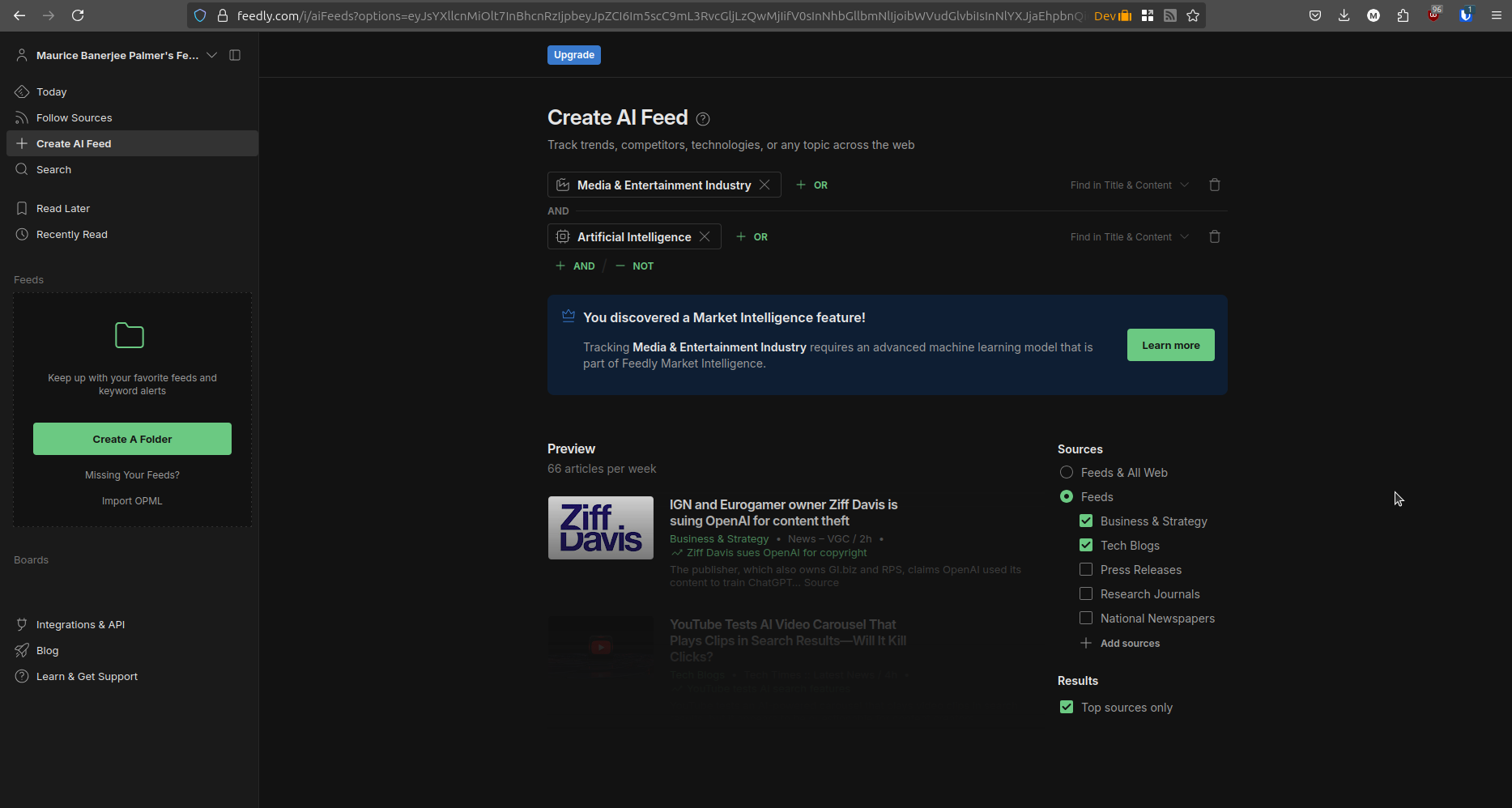Click the Business & Strategy article tag

point(719,539)
